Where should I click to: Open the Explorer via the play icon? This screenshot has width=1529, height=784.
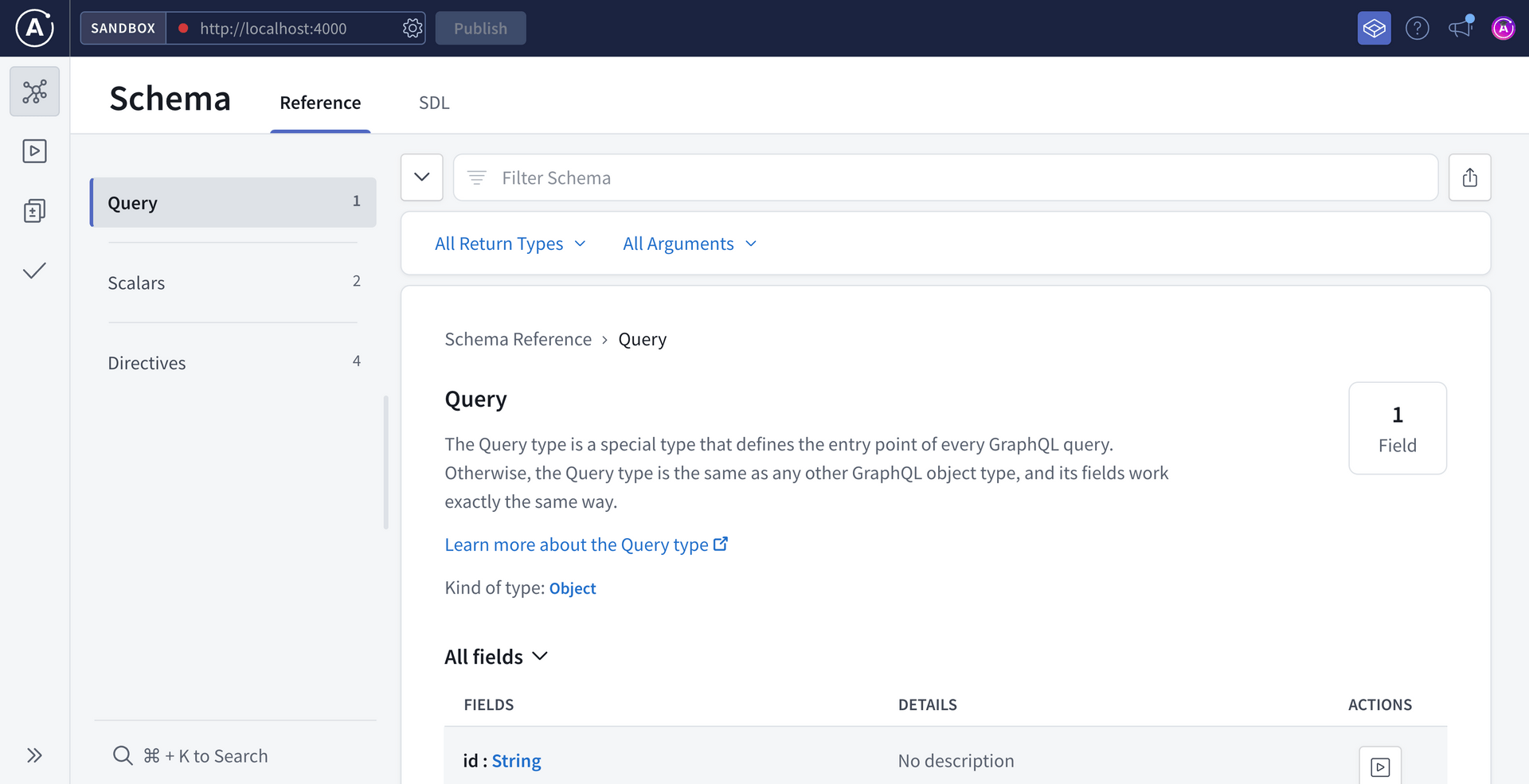click(34, 150)
